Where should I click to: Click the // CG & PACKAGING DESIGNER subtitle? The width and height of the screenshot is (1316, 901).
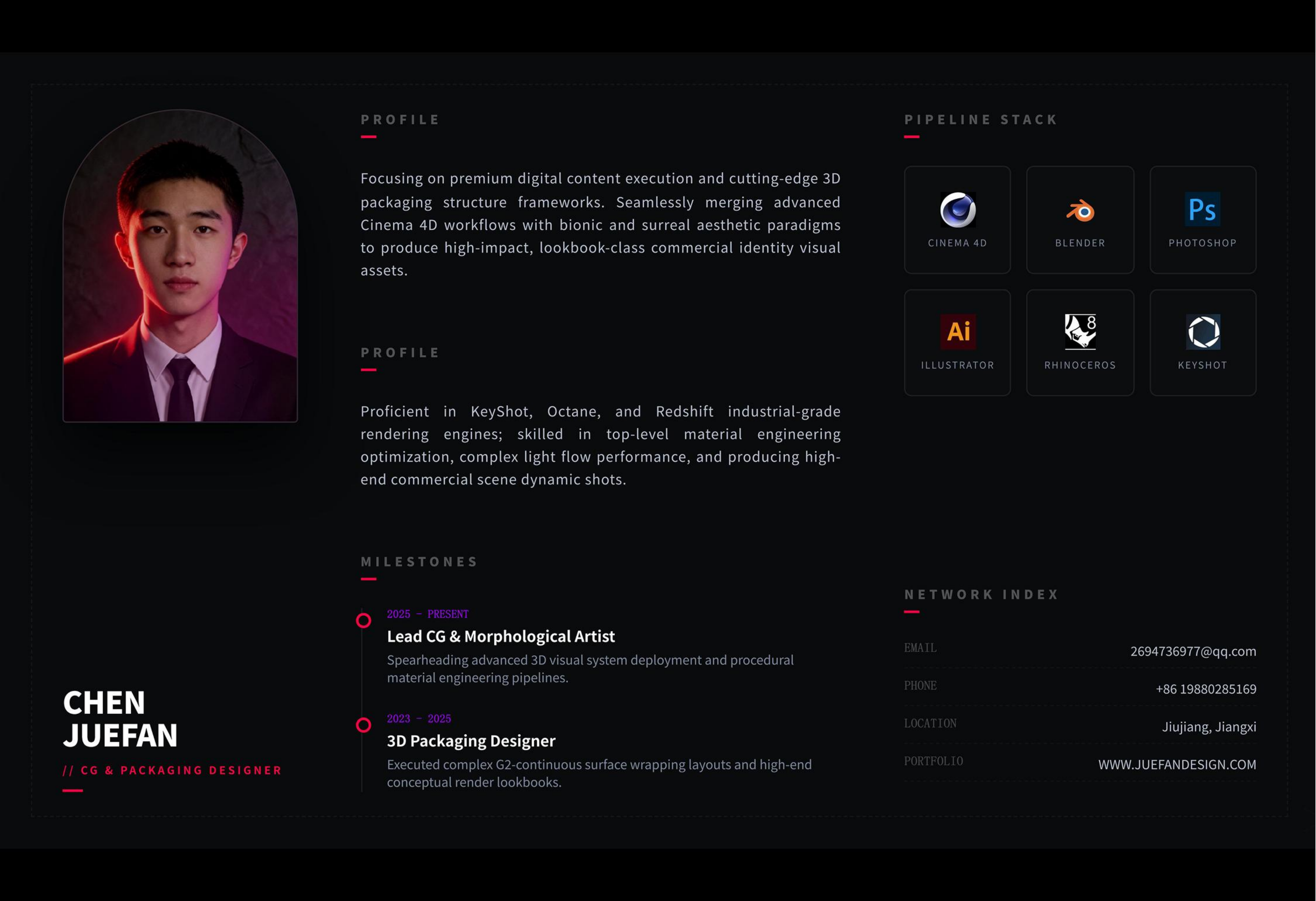tap(172, 770)
